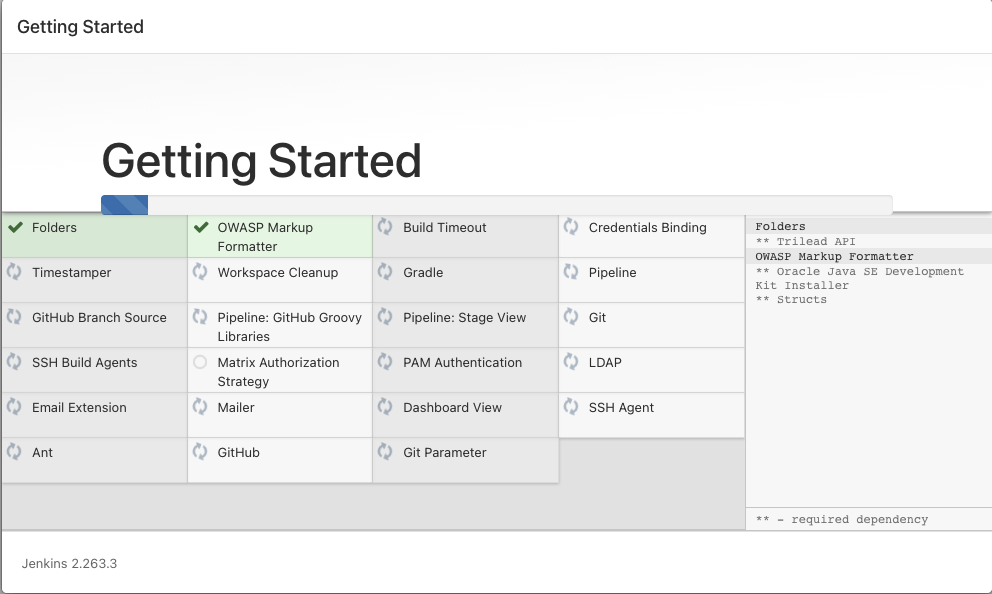Click the required dependency legend text
992x594 pixels.
point(841,519)
